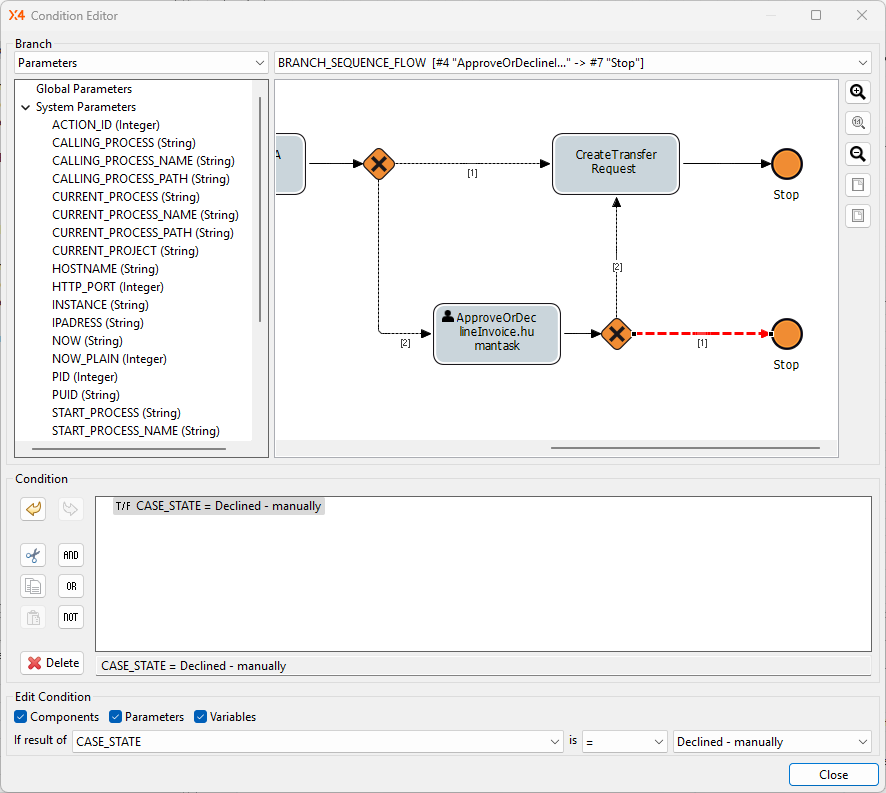Select Global Parameters in the tree
The width and height of the screenshot is (886, 793).
tap(84, 89)
